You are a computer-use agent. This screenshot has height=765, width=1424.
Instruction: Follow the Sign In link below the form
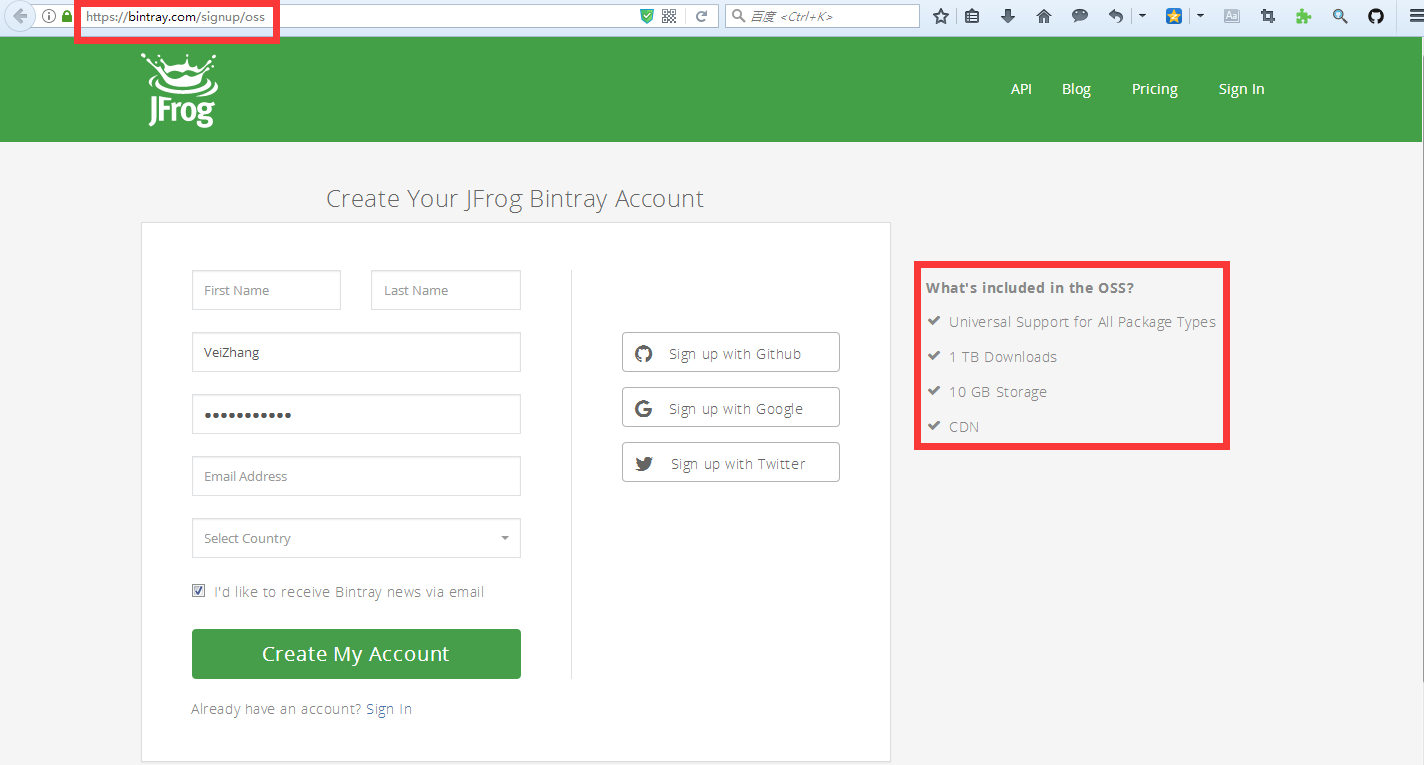389,709
